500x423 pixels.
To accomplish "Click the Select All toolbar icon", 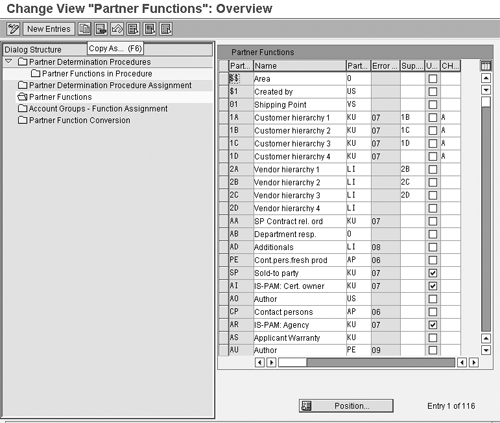I will [x=133, y=29].
